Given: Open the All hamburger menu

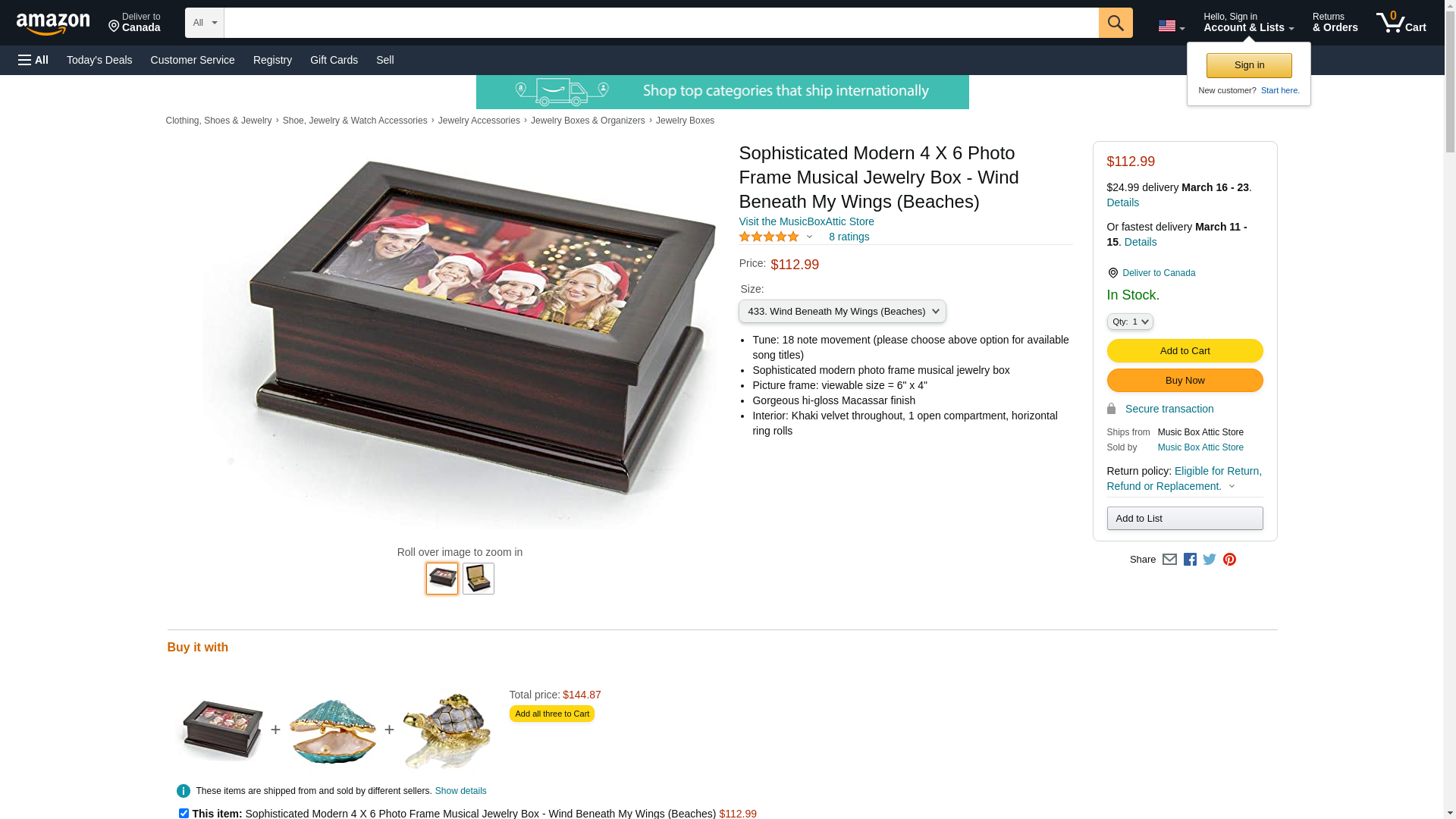Looking at the screenshot, I should (x=33, y=60).
